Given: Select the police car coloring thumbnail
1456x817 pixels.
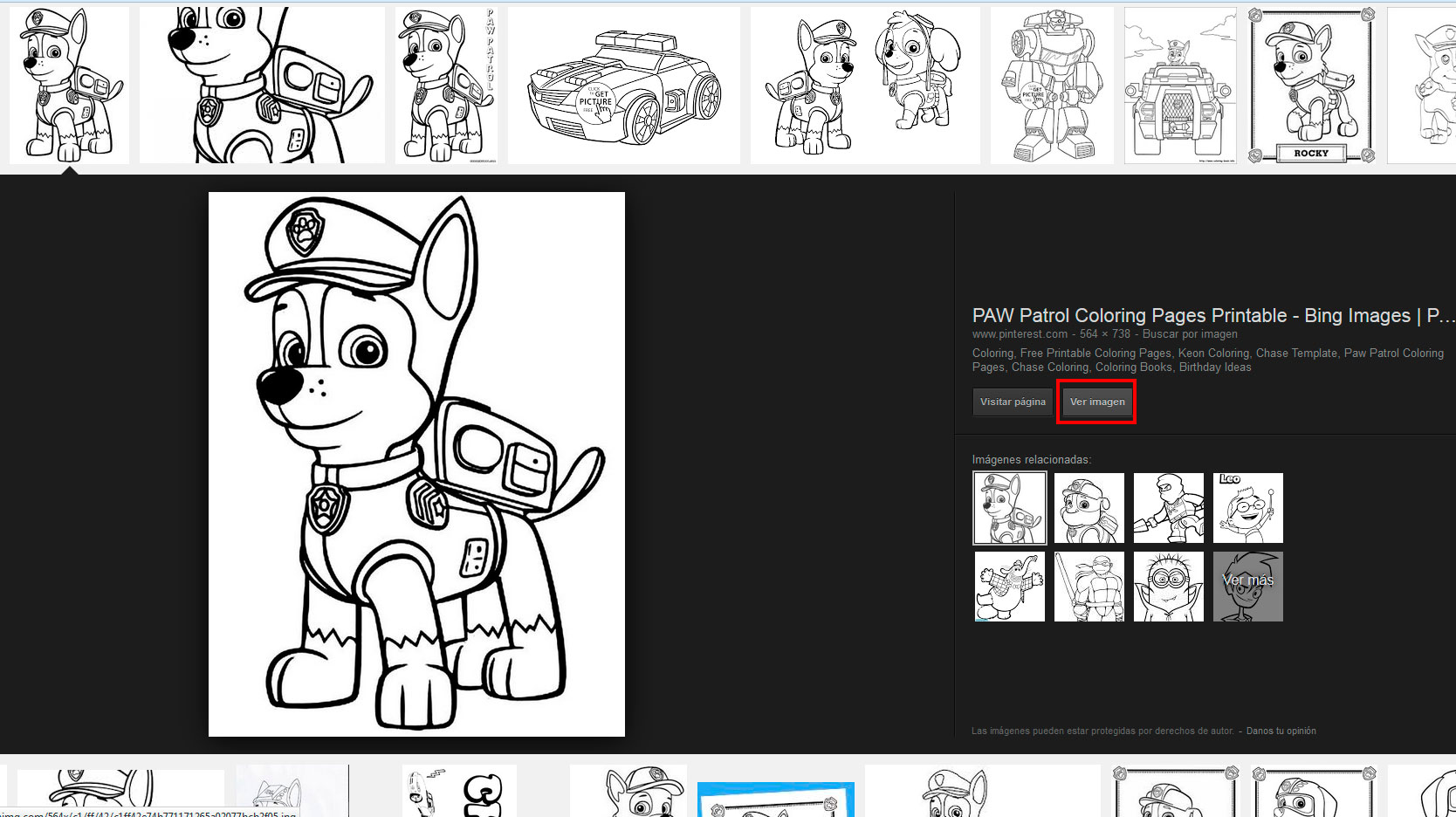Looking at the screenshot, I should point(624,86).
